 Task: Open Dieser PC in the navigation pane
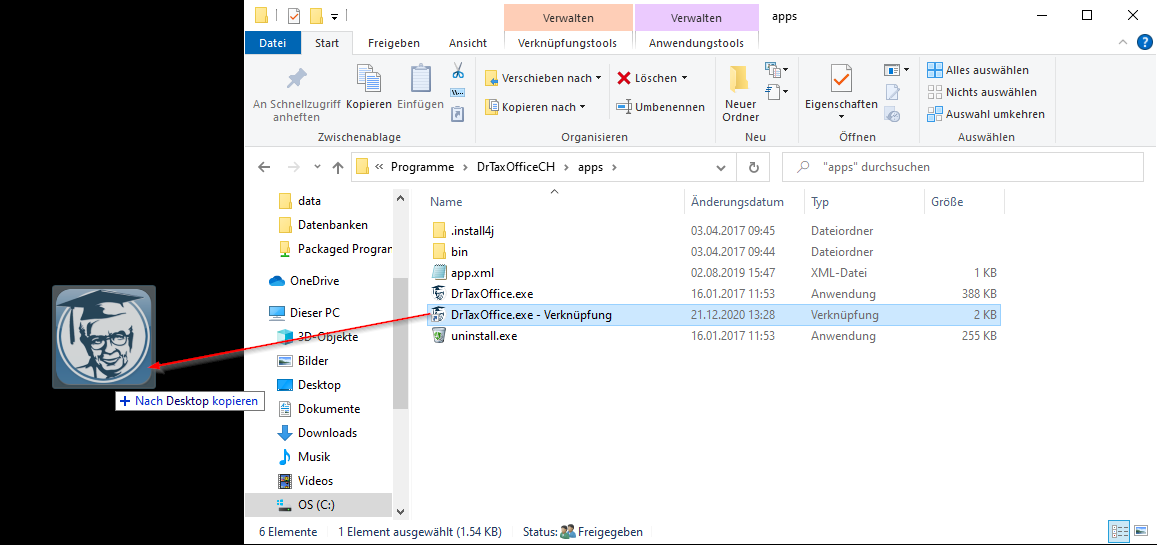tap(304, 313)
